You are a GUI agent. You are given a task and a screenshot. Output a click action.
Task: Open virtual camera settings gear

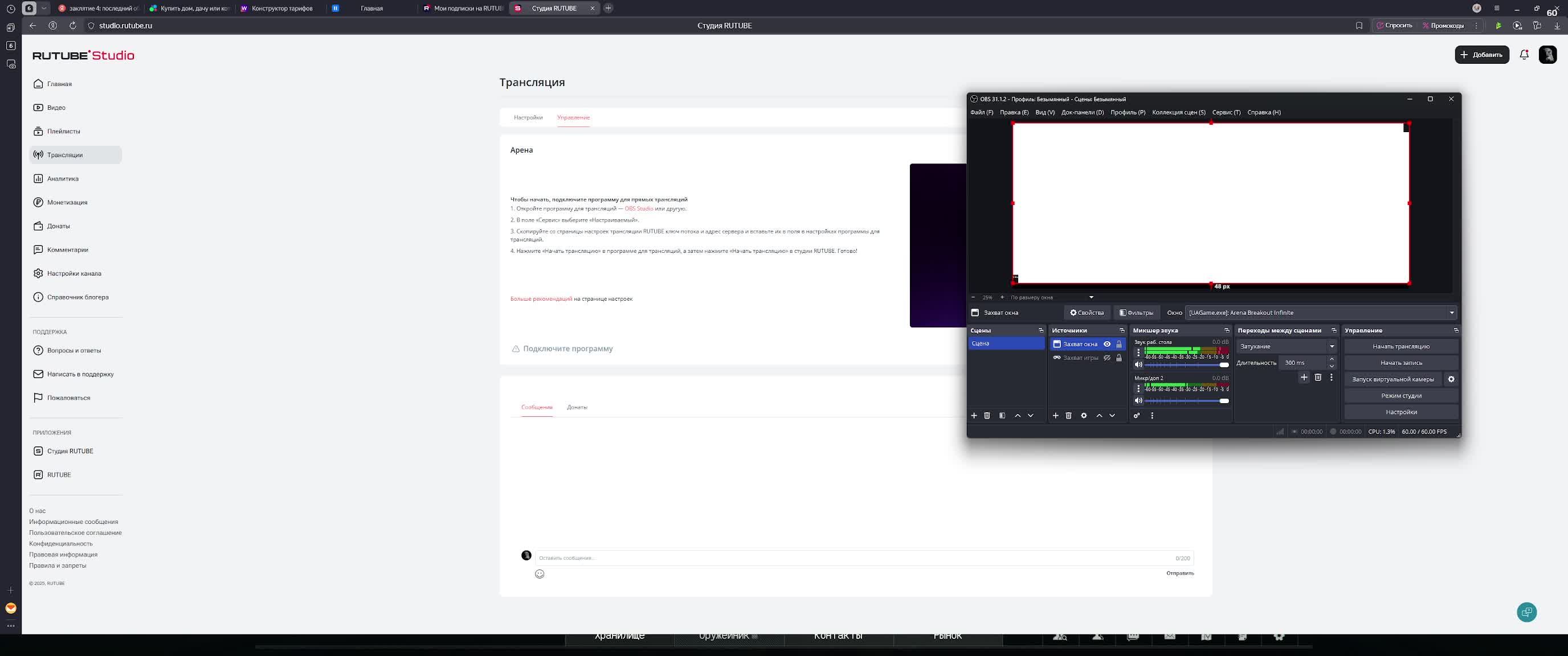tap(1451, 379)
